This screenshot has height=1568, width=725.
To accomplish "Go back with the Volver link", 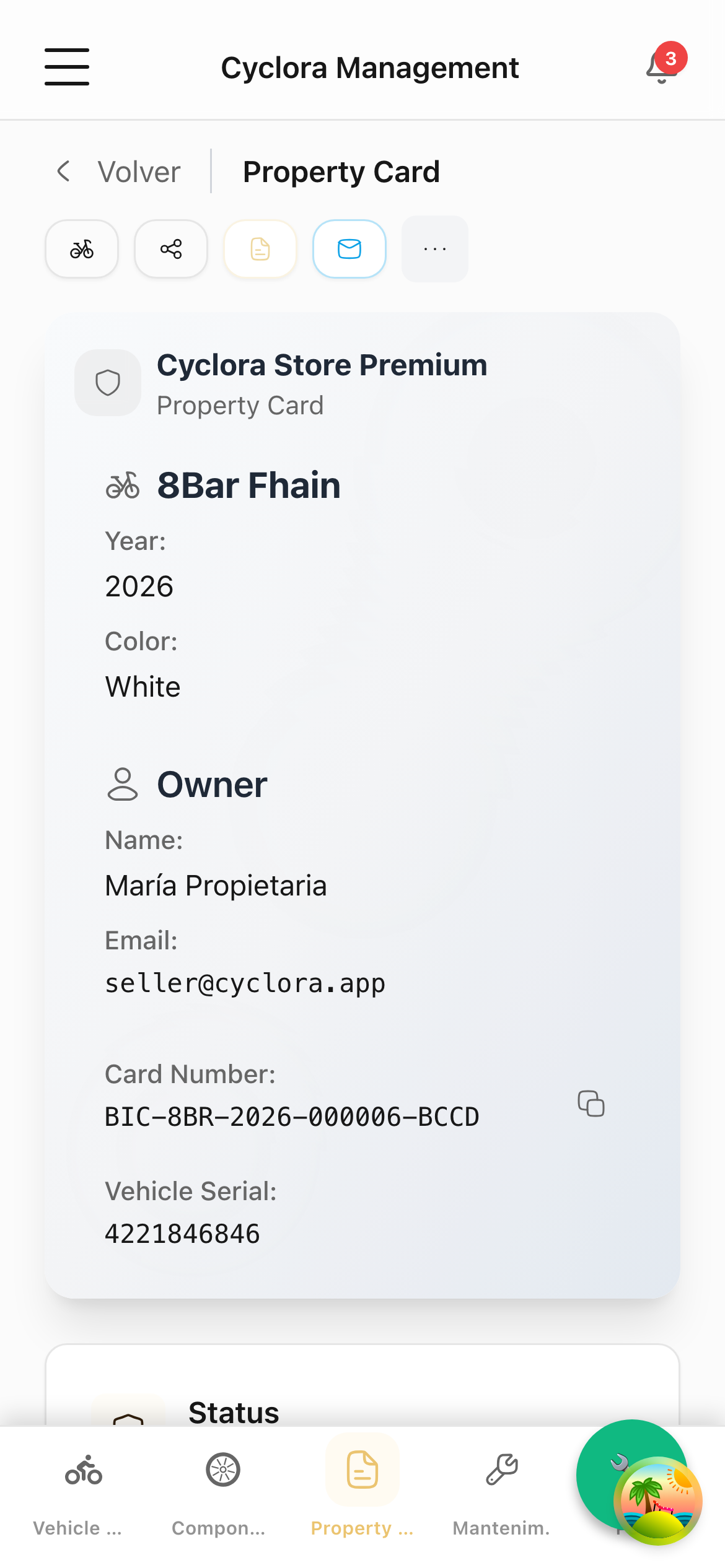I will click(139, 172).
